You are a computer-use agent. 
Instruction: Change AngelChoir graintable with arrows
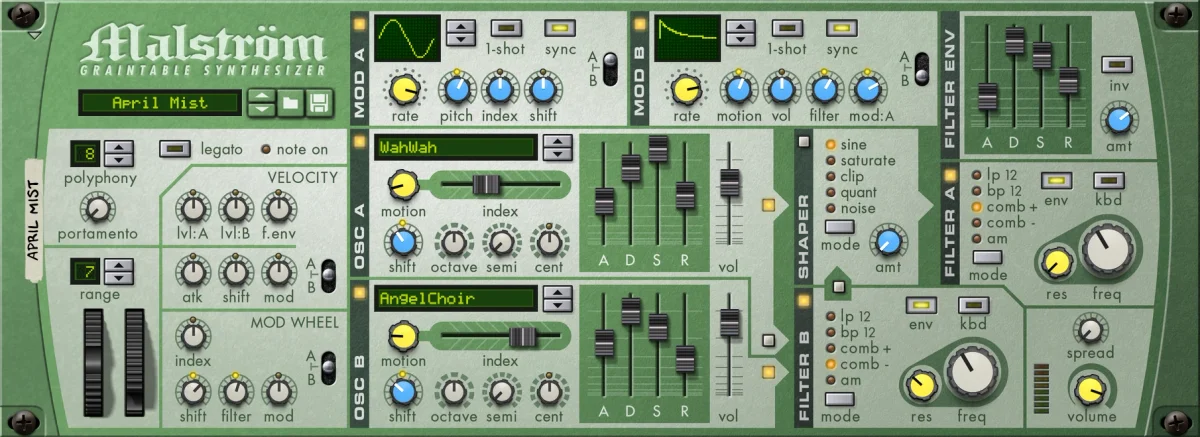[557, 299]
